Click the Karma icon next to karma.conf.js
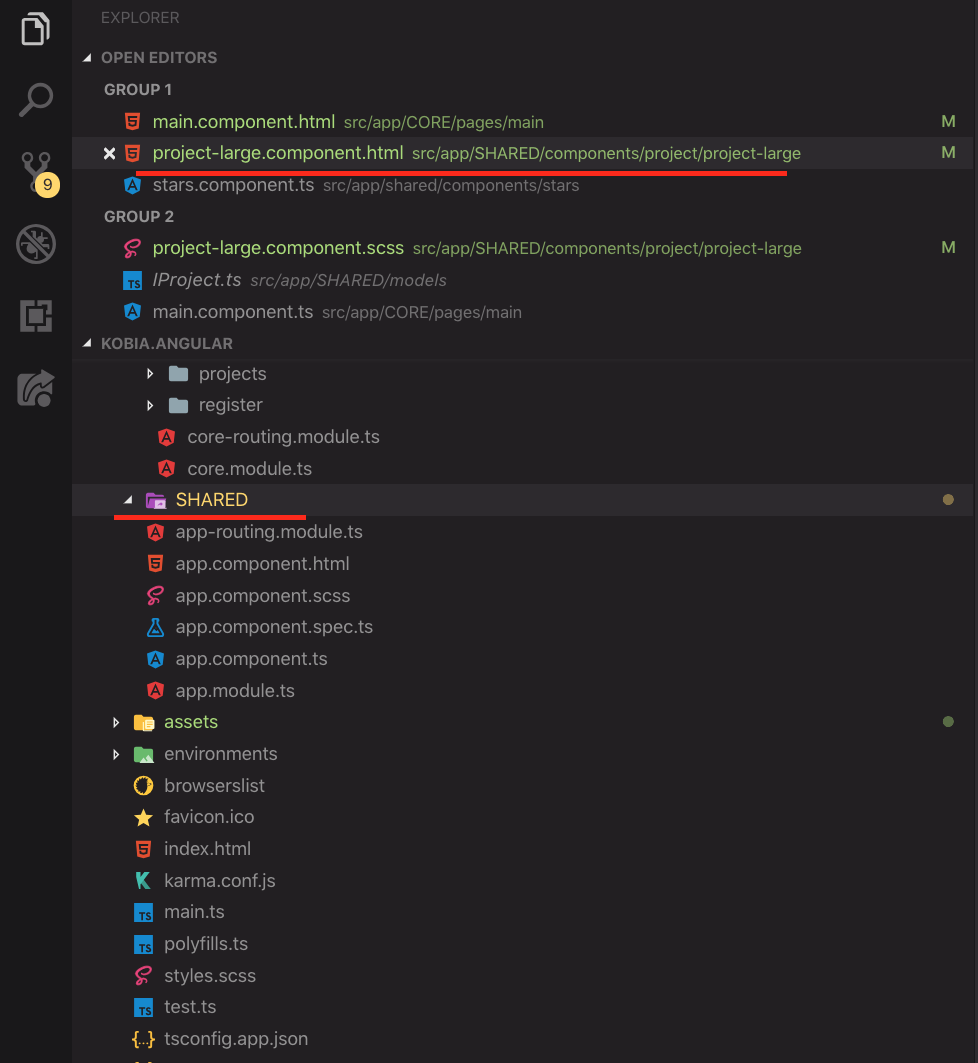 [x=143, y=880]
